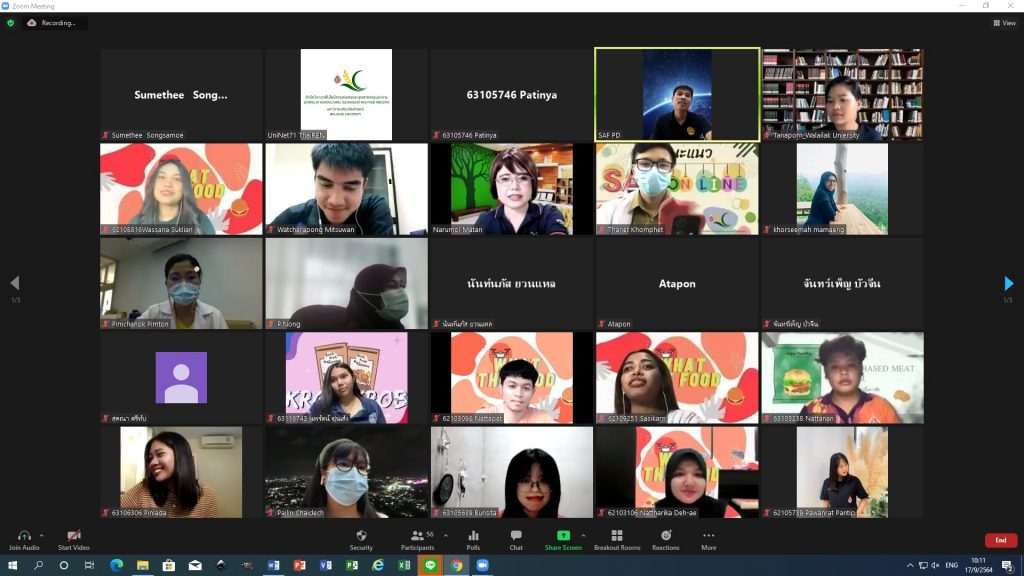Open the Reactions emoji menu
The height and width of the screenshot is (576, 1024).
point(666,536)
